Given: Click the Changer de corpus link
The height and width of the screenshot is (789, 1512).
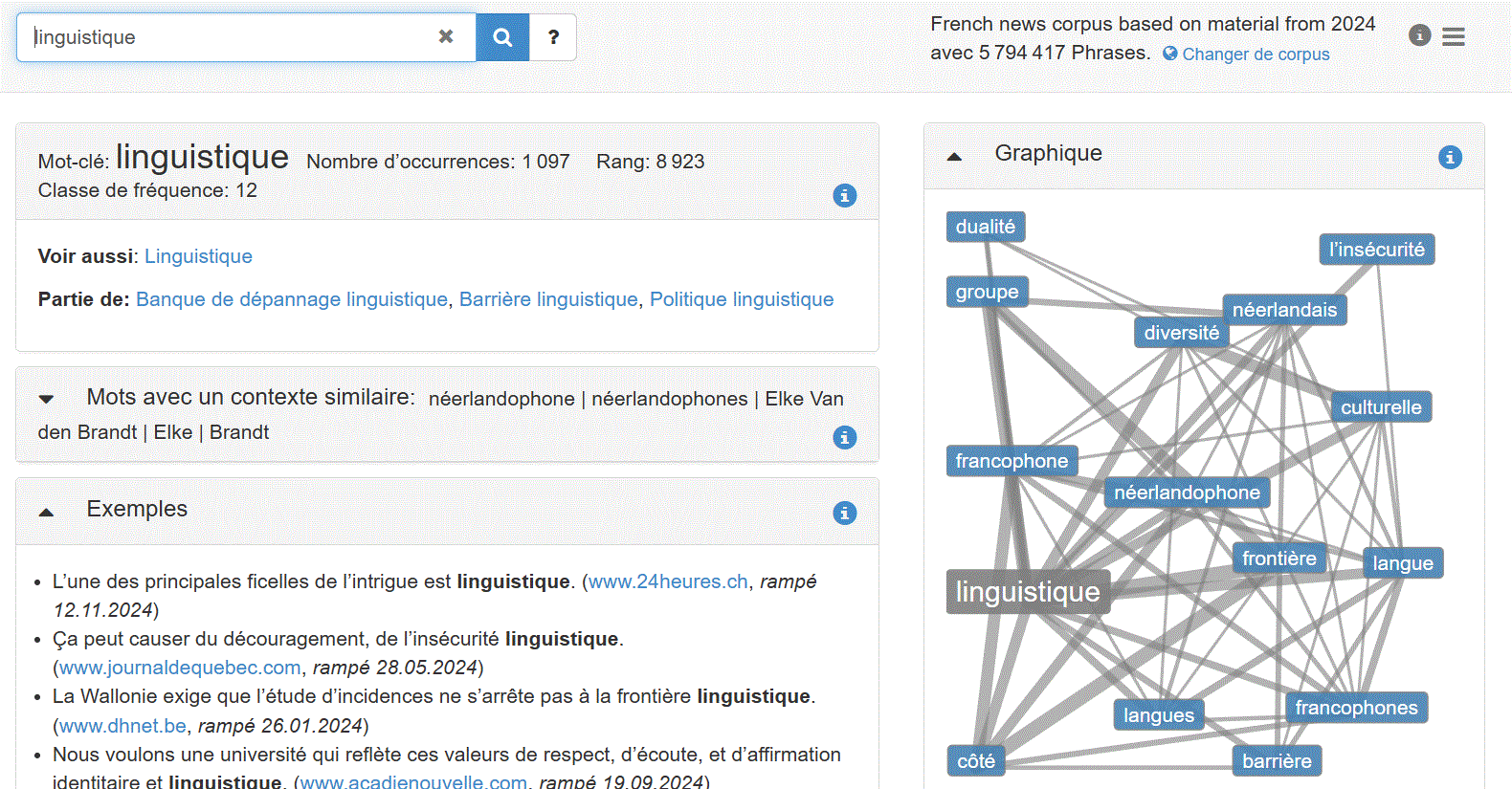Looking at the screenshot, I should coord(1255,55).
